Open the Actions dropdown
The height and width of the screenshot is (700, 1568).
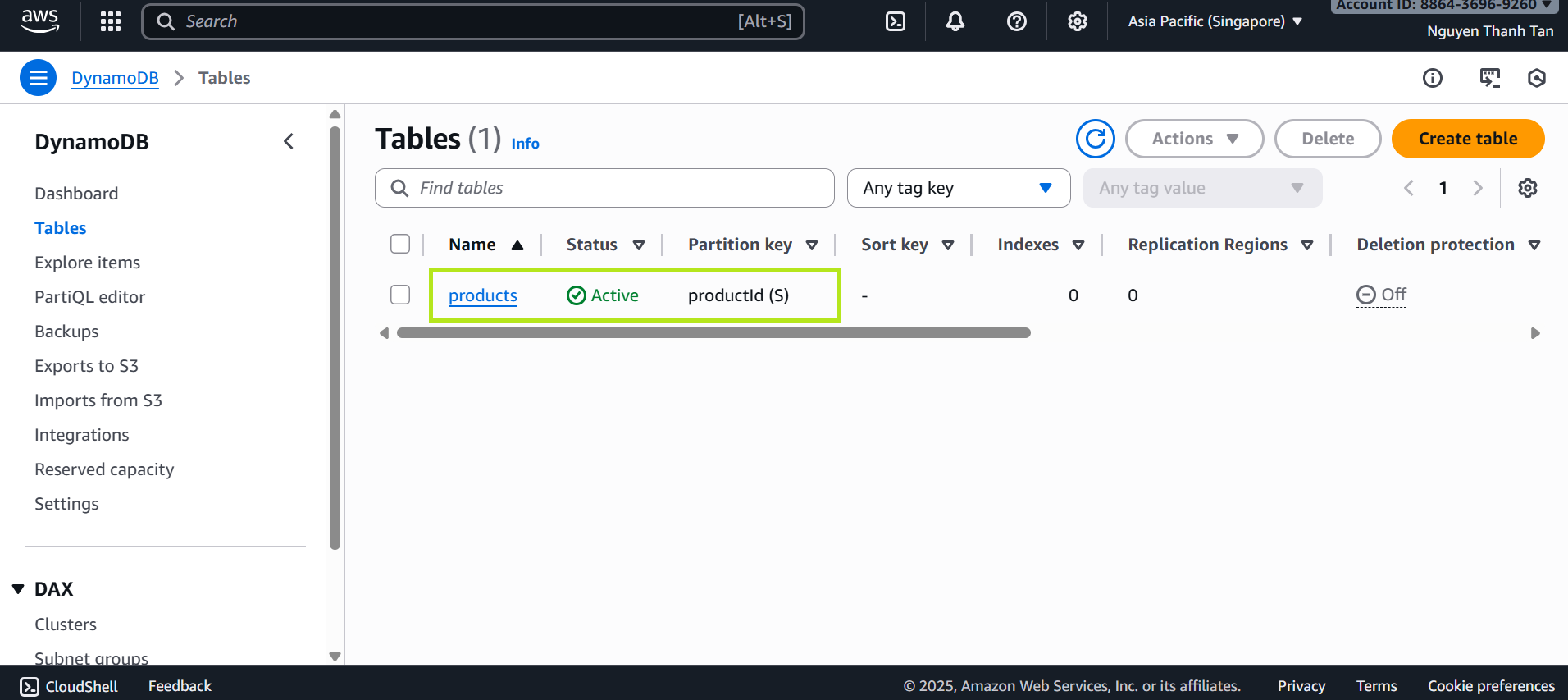pyautogui.click(x=1194, y=139)
